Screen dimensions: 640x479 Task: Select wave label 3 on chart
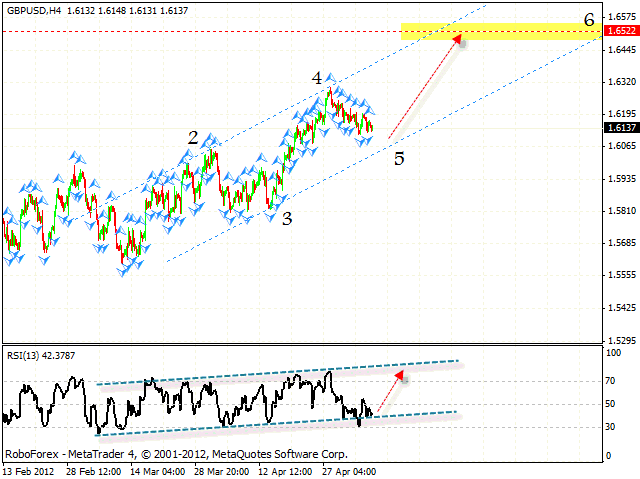[x=287, y=218]
